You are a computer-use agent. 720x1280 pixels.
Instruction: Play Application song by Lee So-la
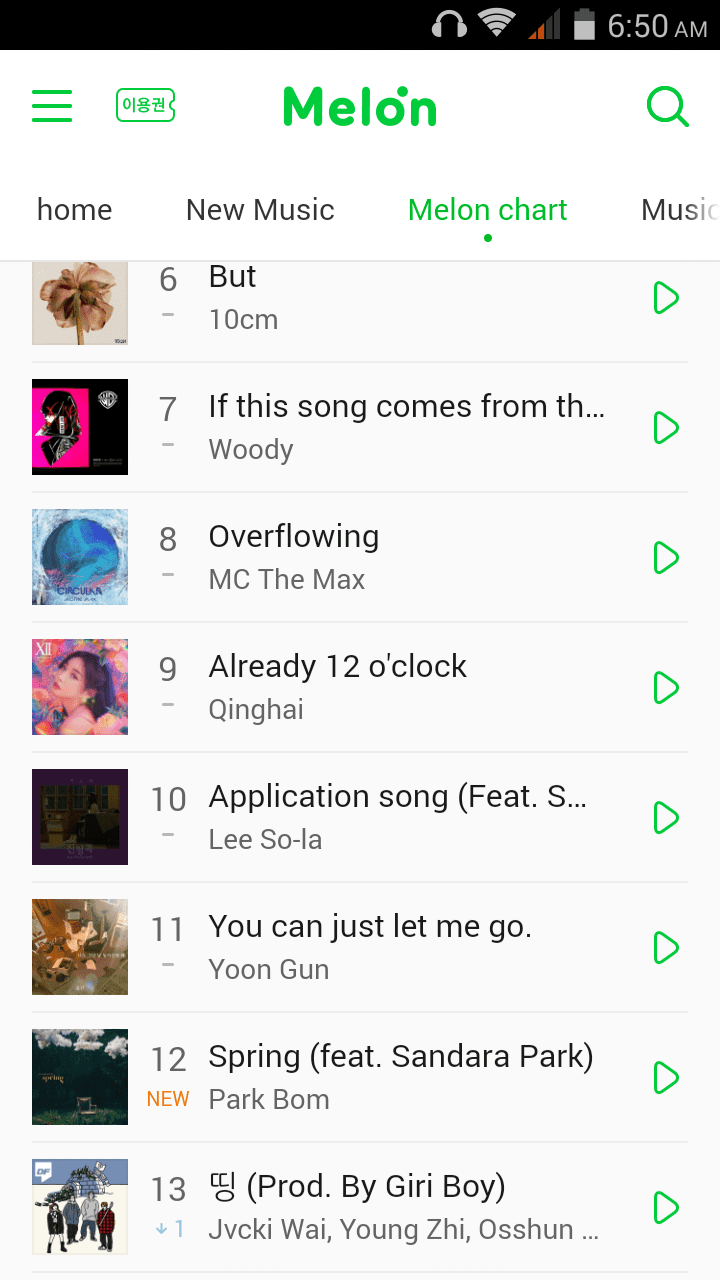click(x=666, y=818)
